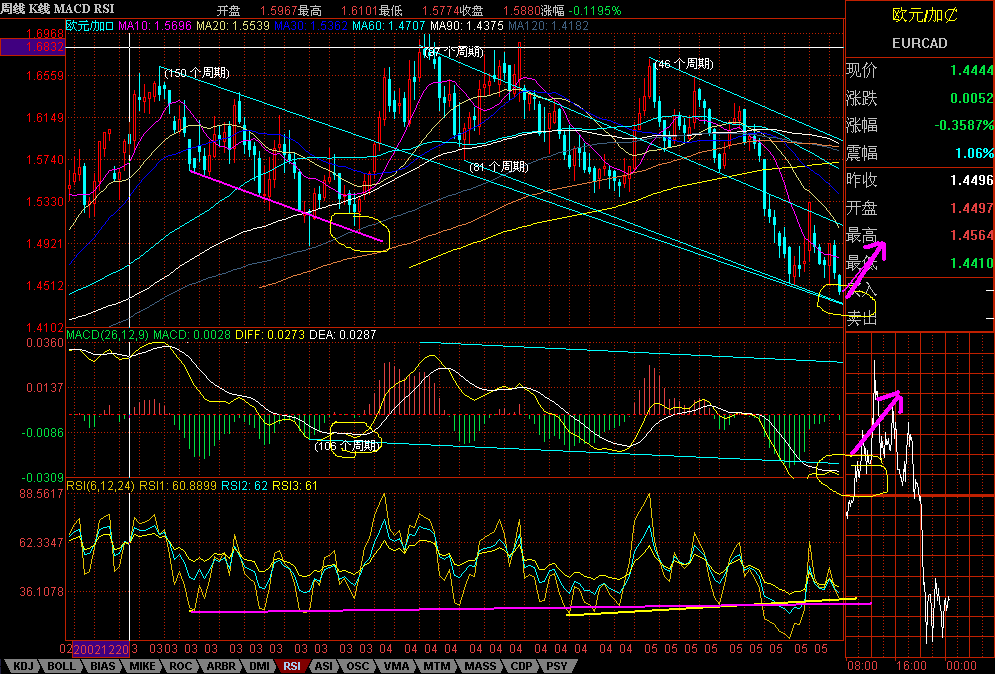
Task: Click the active RSI tab
Action: [292, 665]
